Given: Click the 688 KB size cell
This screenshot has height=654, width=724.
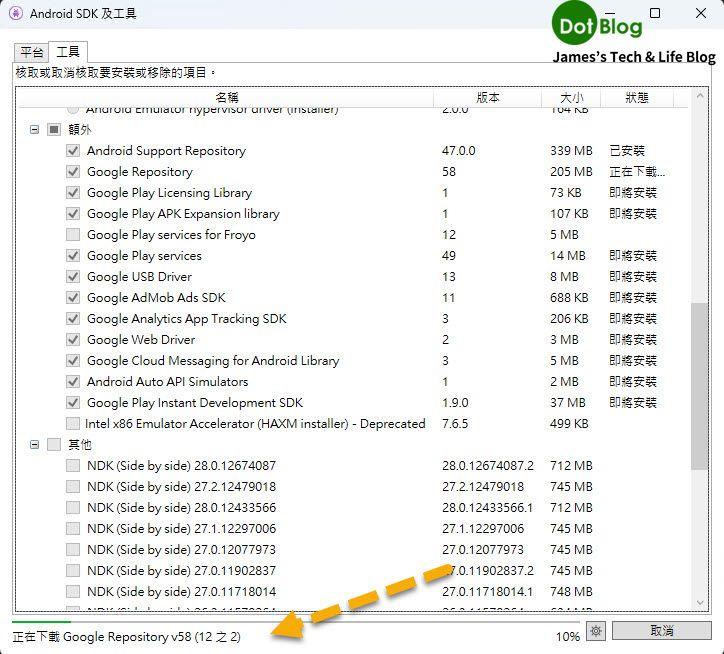Looking at the screenshot, I should (x=569, y=297).
